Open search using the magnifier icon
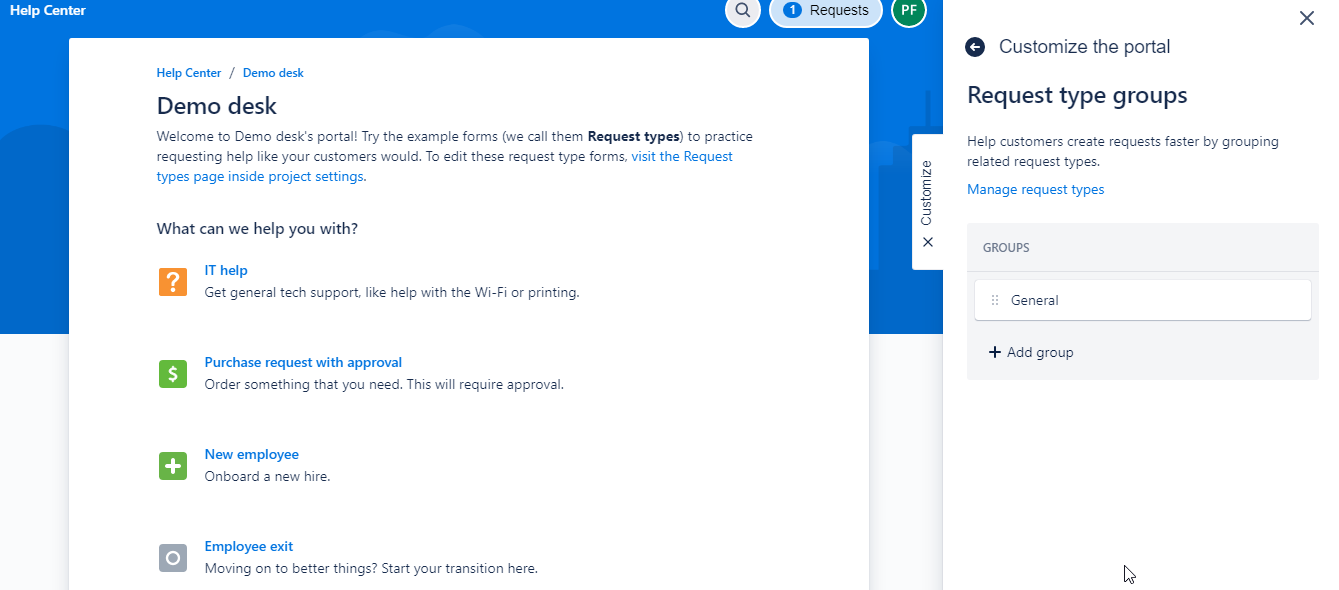 click(742, 12)
